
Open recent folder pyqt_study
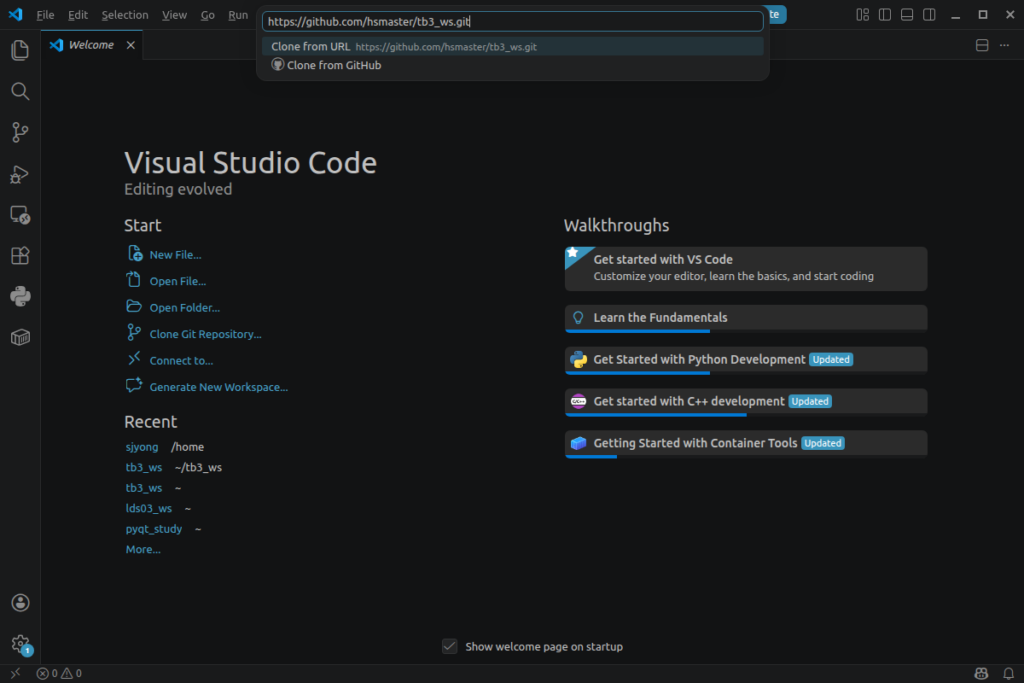point(153,529)
